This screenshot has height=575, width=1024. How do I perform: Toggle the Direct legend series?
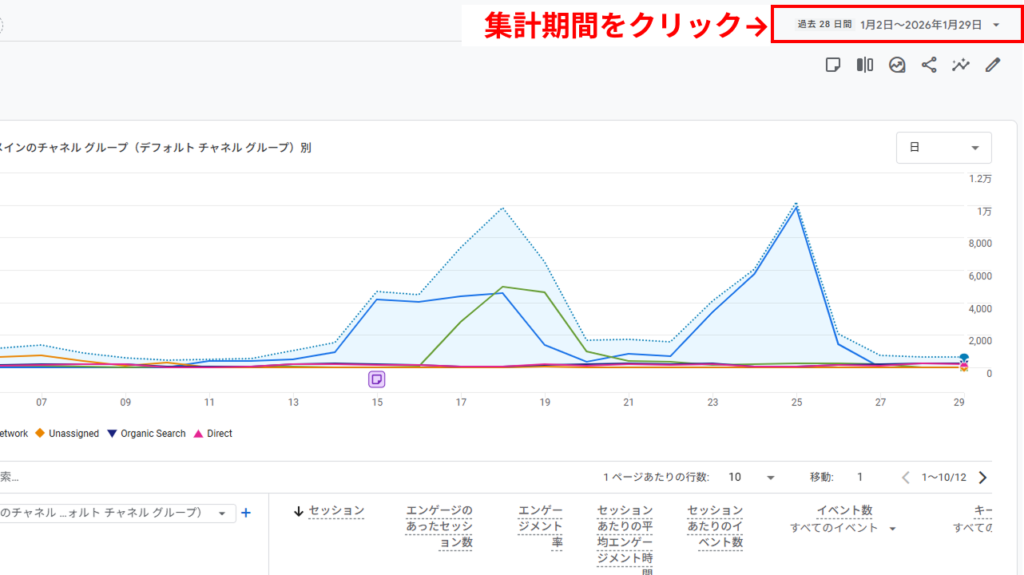click(x=213, y=433)
